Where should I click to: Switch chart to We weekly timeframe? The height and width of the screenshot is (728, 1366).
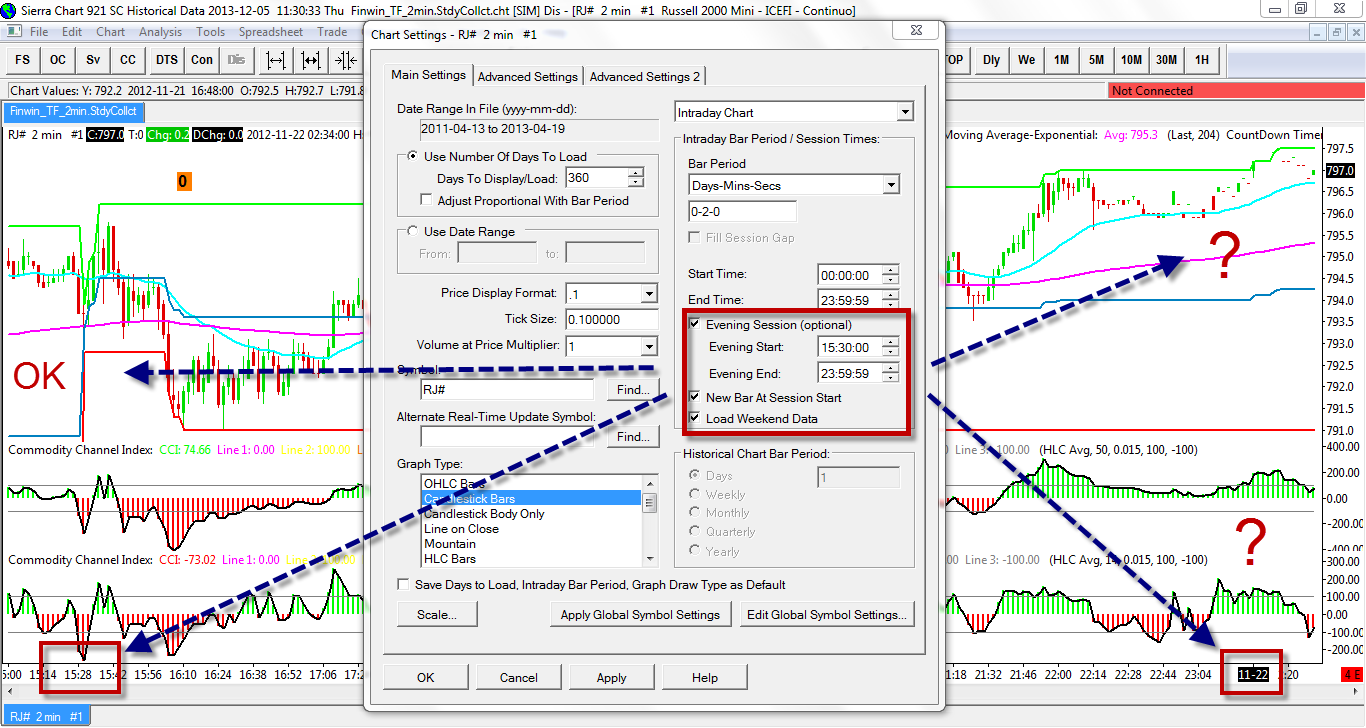coord(1026,60)
